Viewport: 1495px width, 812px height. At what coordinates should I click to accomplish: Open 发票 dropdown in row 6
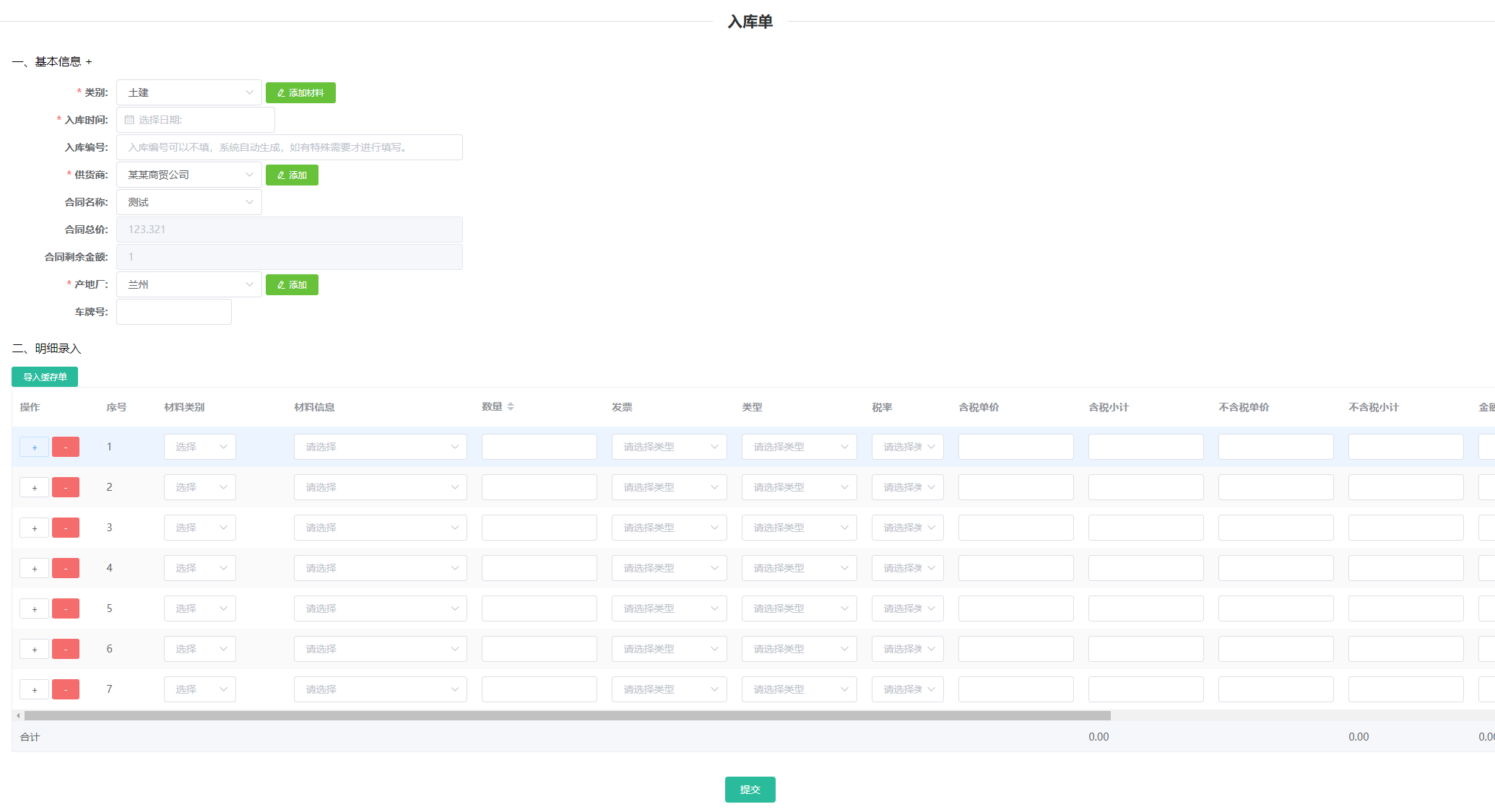669,649
